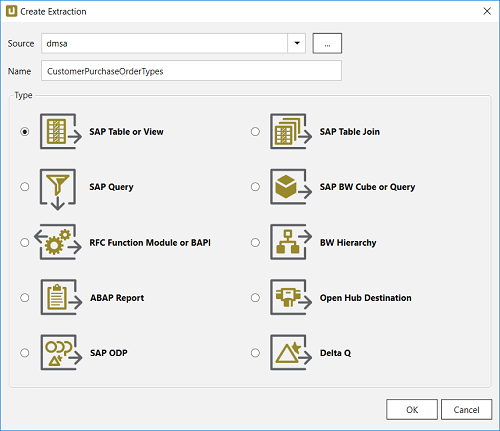Click the SAP ODP icon
Image resolution: width=500 pixels, height=431 pixels.
click(x=61, y=353)
